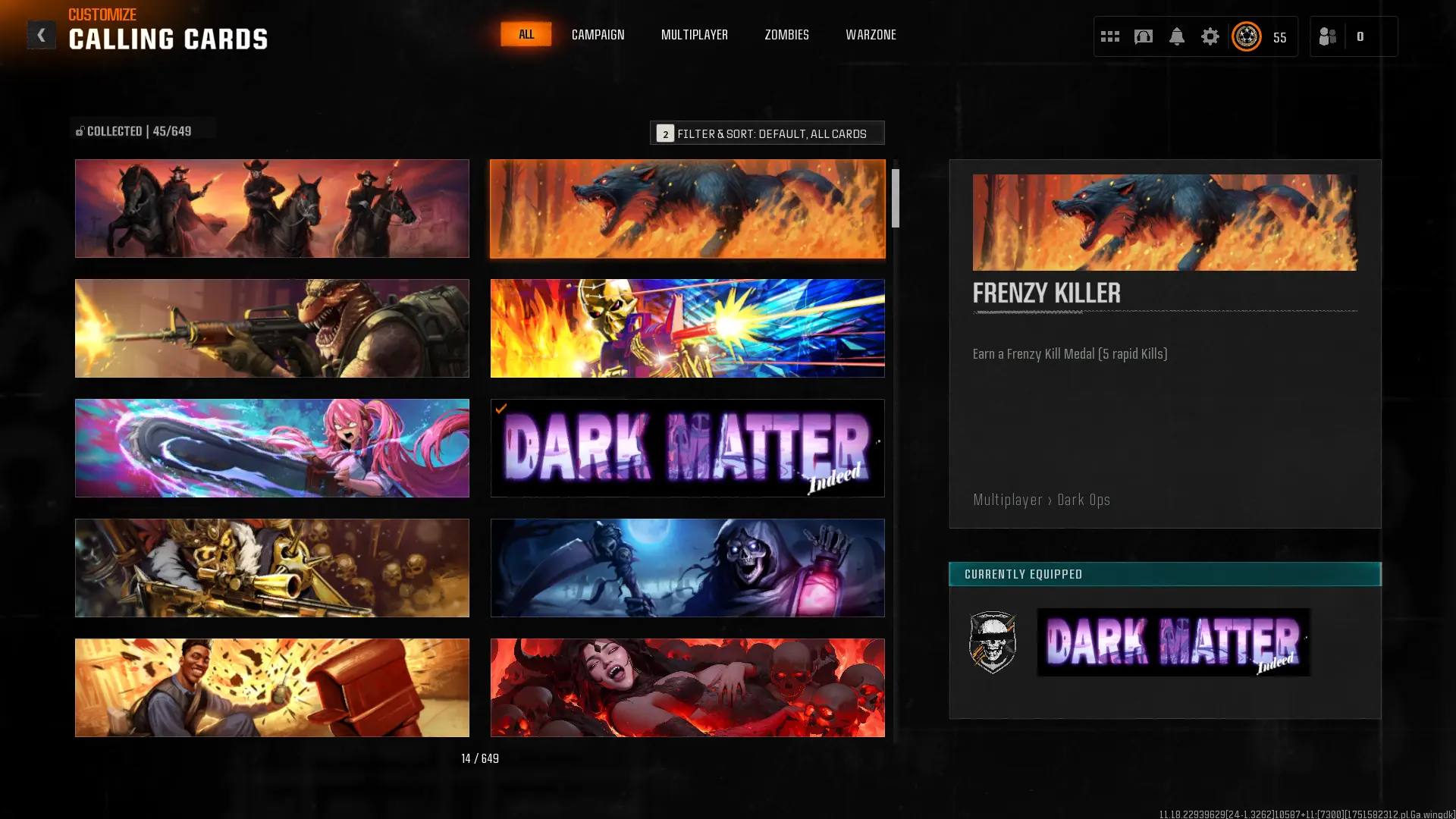Click the calling cards list scrollbar
The width and height of the screenshot is (1456, 819).
pos(896,199)
